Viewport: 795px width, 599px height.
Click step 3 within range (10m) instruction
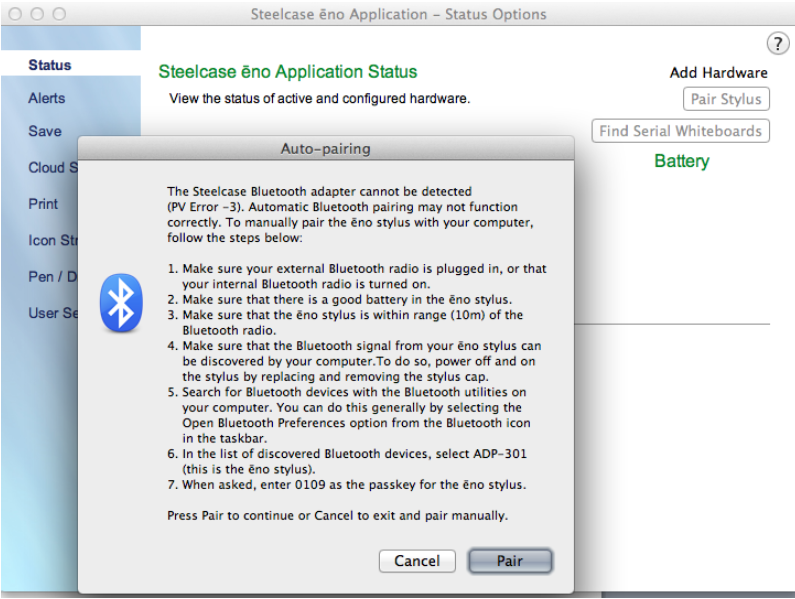pyautogui.click(x=345, y=323)
